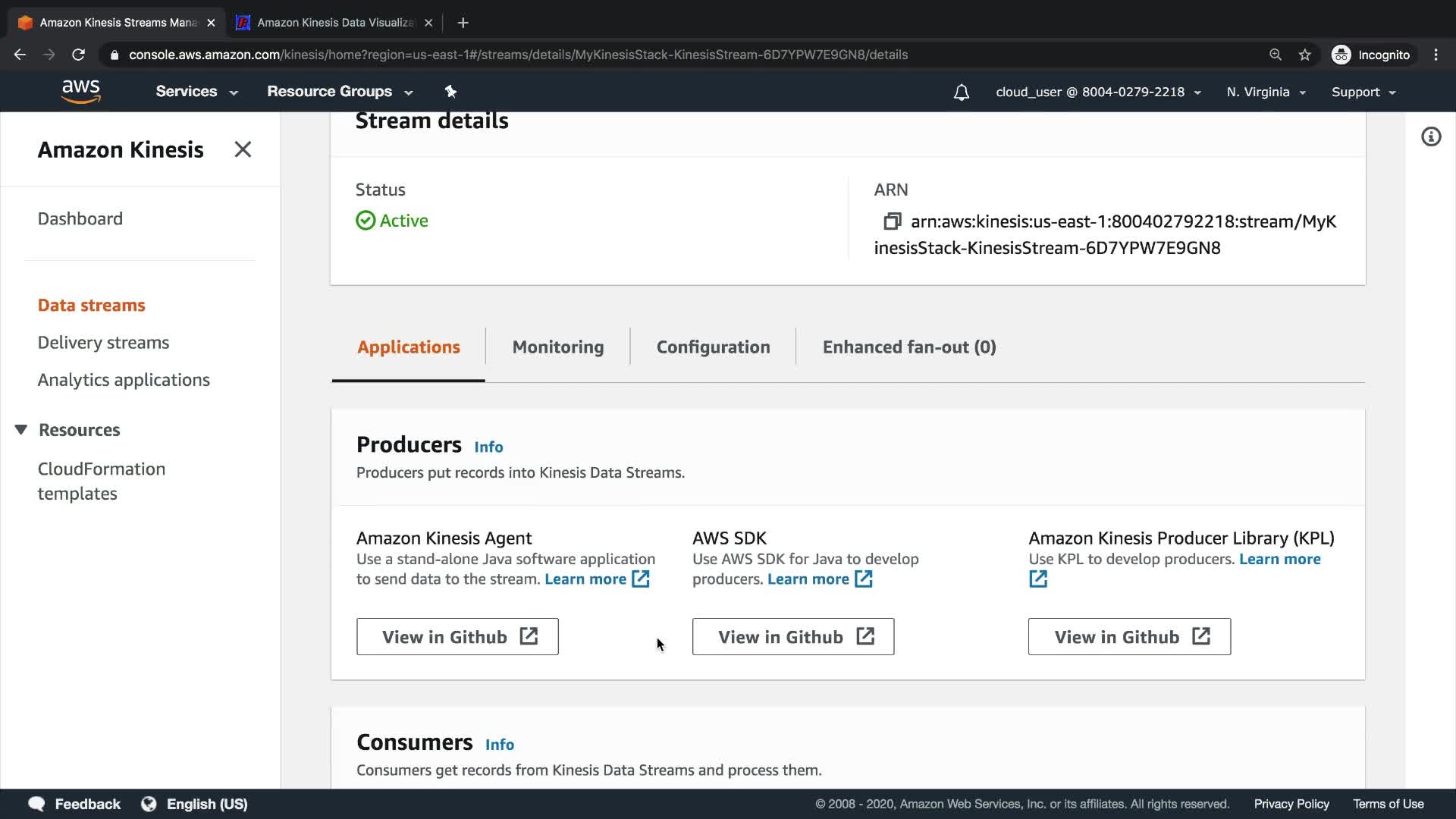The height and width of the screenshot is (819, 1456).
Task: Click the notifications bell icon
Action: (x=961, y=93)
